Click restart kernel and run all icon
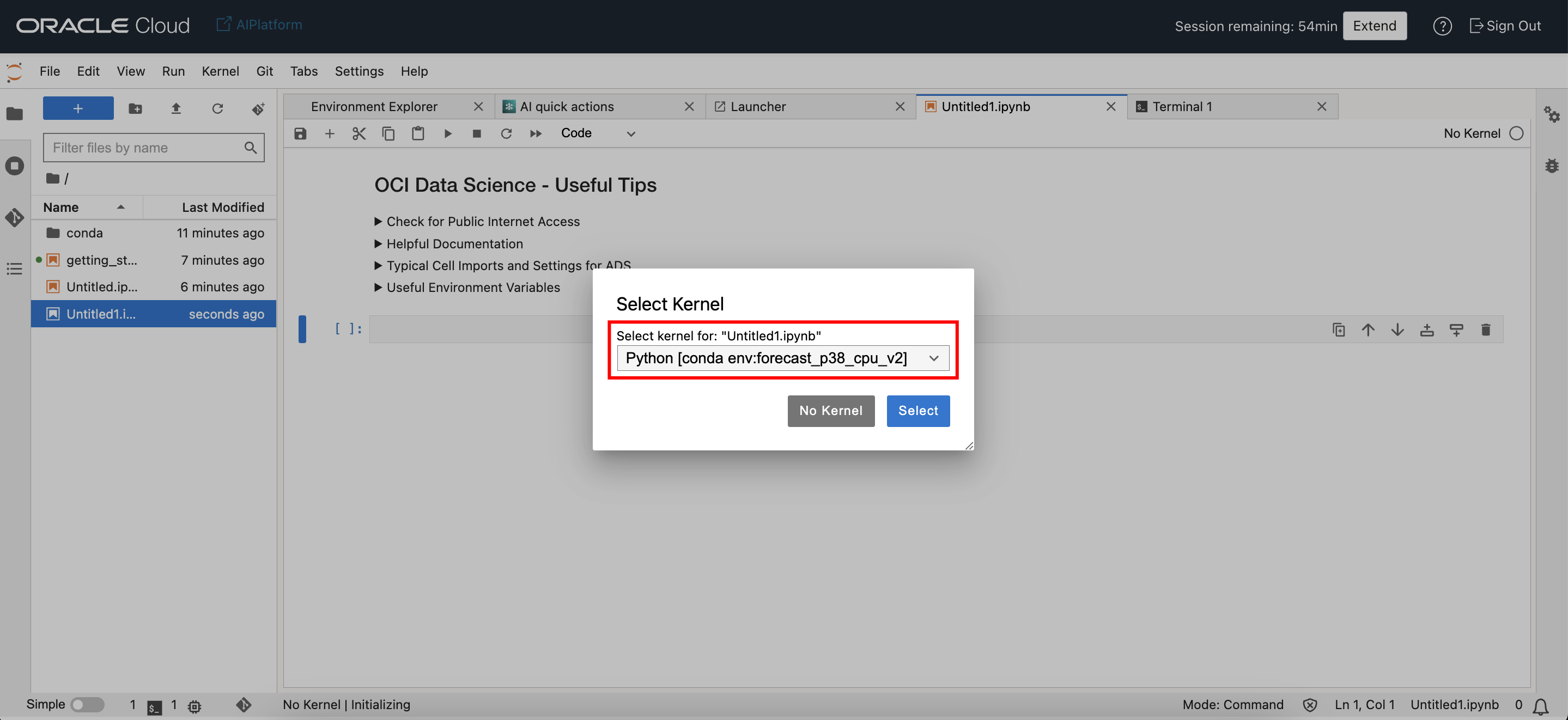This screenshot has width=1568, height=720. (x=536, y=133)
